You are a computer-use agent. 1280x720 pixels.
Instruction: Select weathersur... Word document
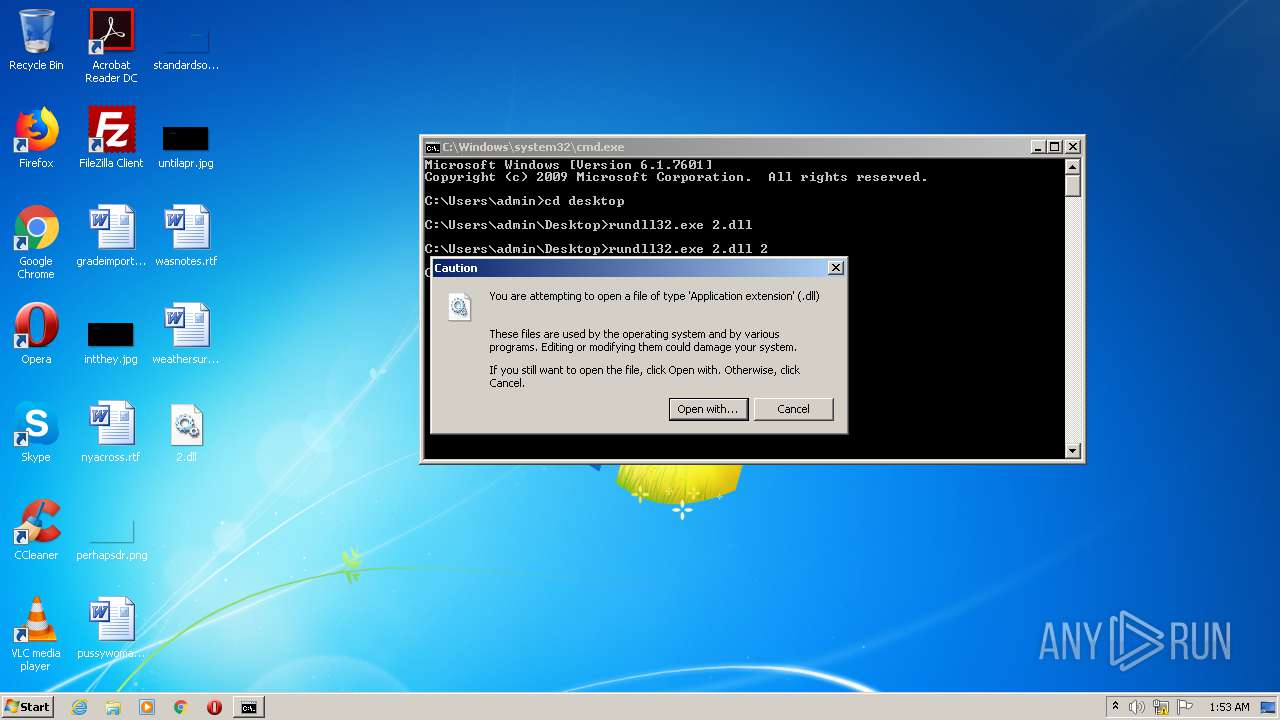(x=186, y=334)
